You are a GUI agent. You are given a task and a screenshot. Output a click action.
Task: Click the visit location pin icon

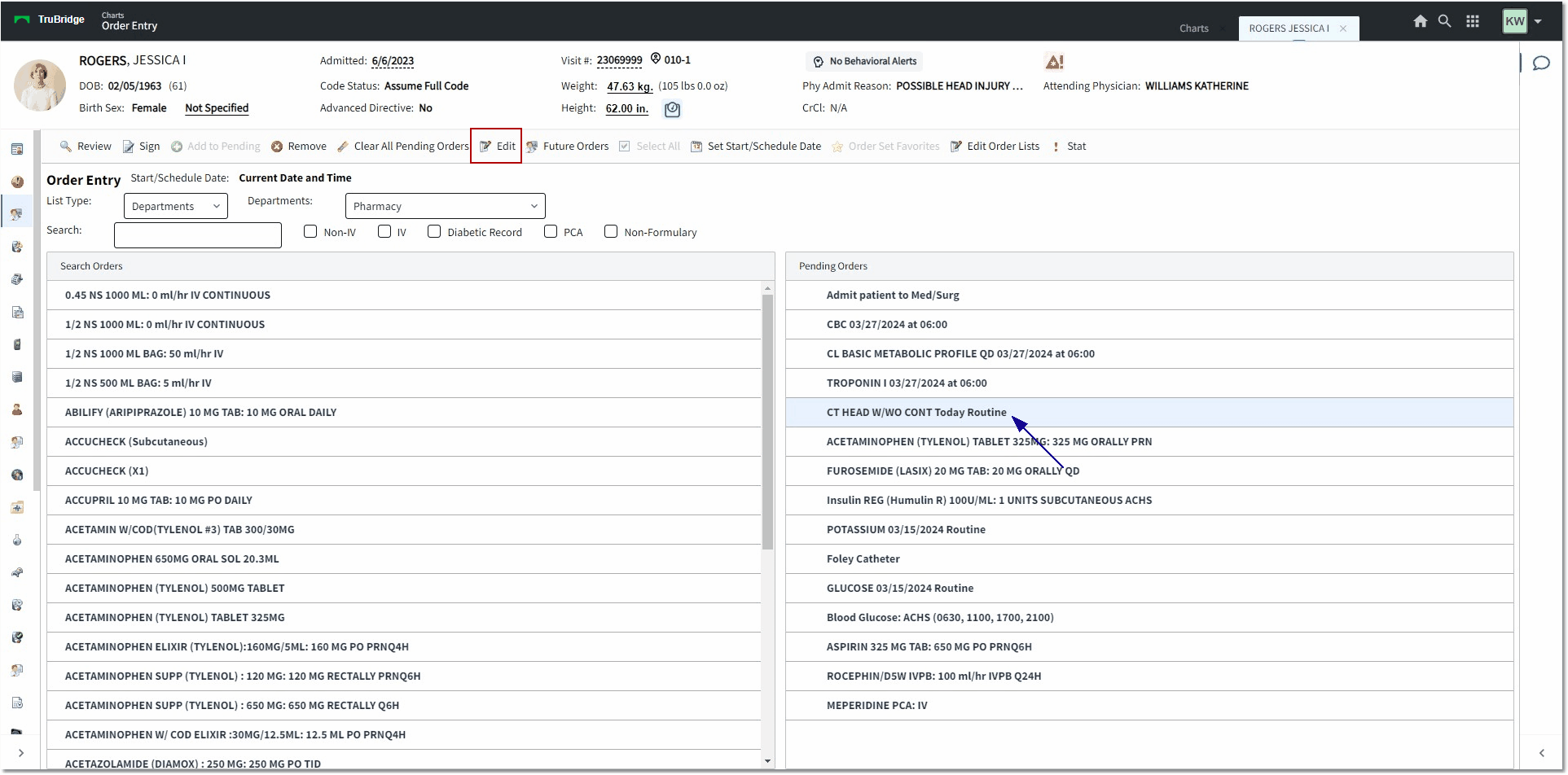click(x=656, y=59)
